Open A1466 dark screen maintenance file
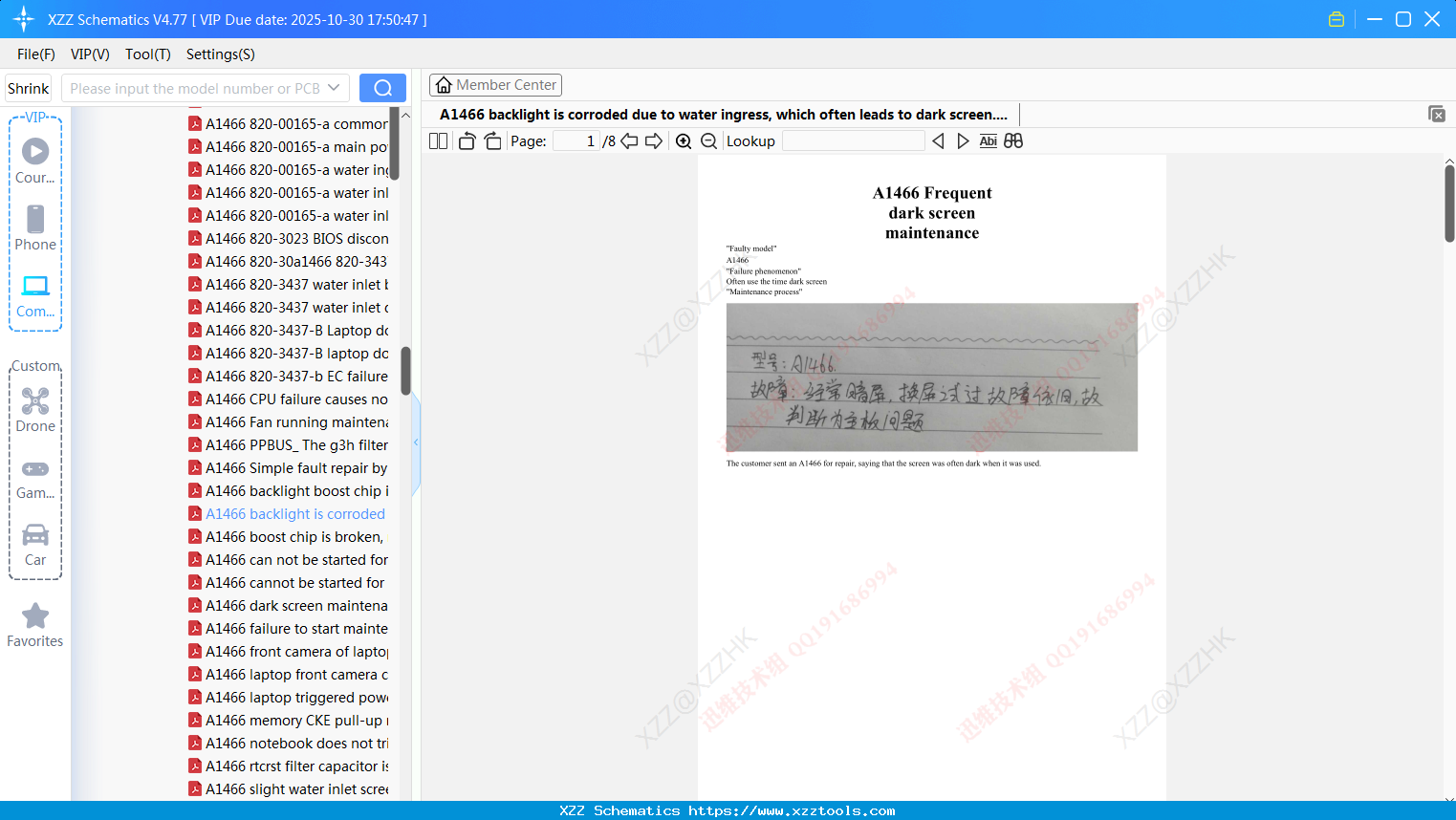The width and height of the screenshot is (1456, 820). (x=288, y=606)
